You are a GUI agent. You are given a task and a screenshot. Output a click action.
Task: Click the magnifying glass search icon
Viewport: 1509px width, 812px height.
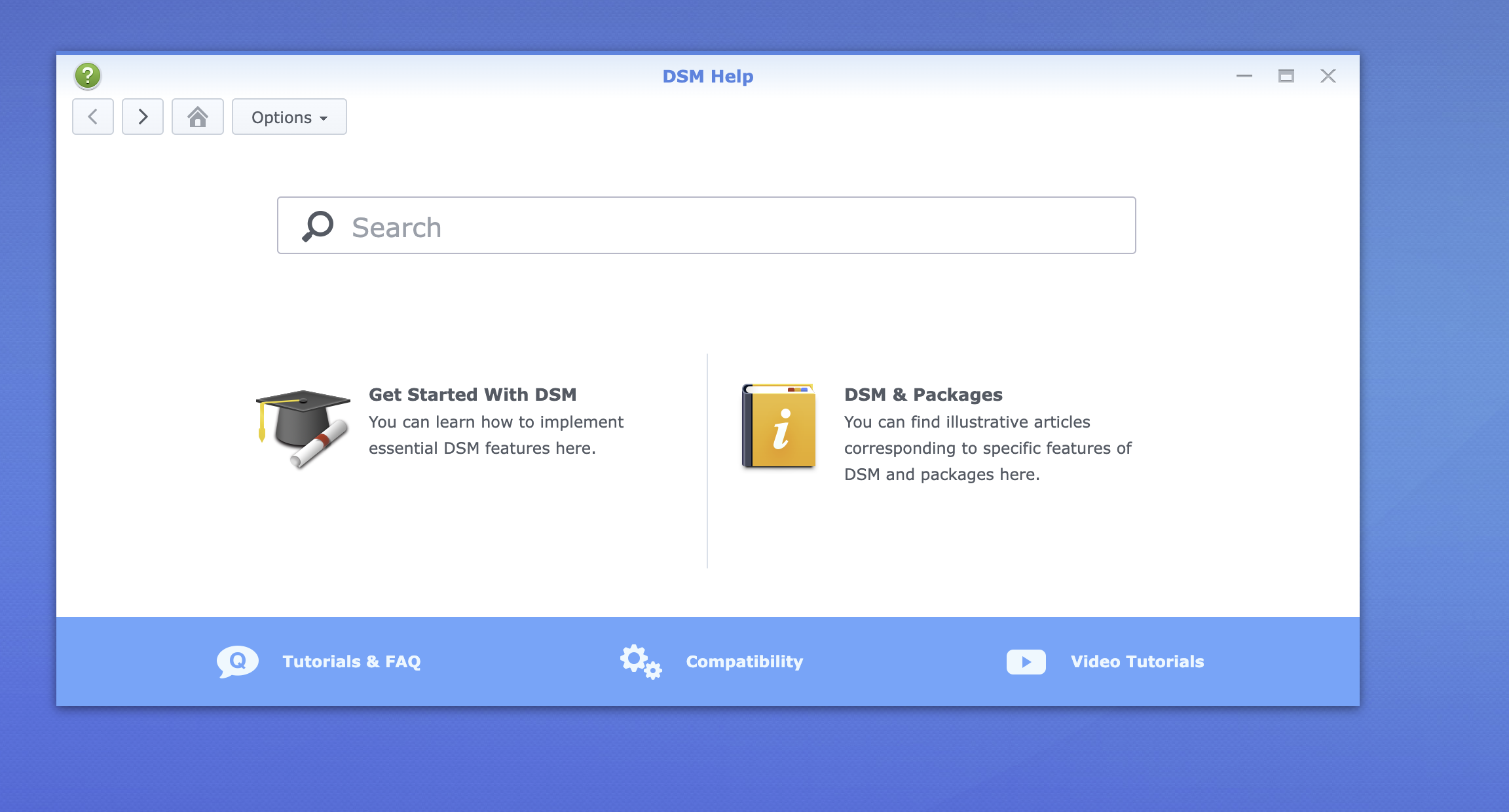point(318,227)
